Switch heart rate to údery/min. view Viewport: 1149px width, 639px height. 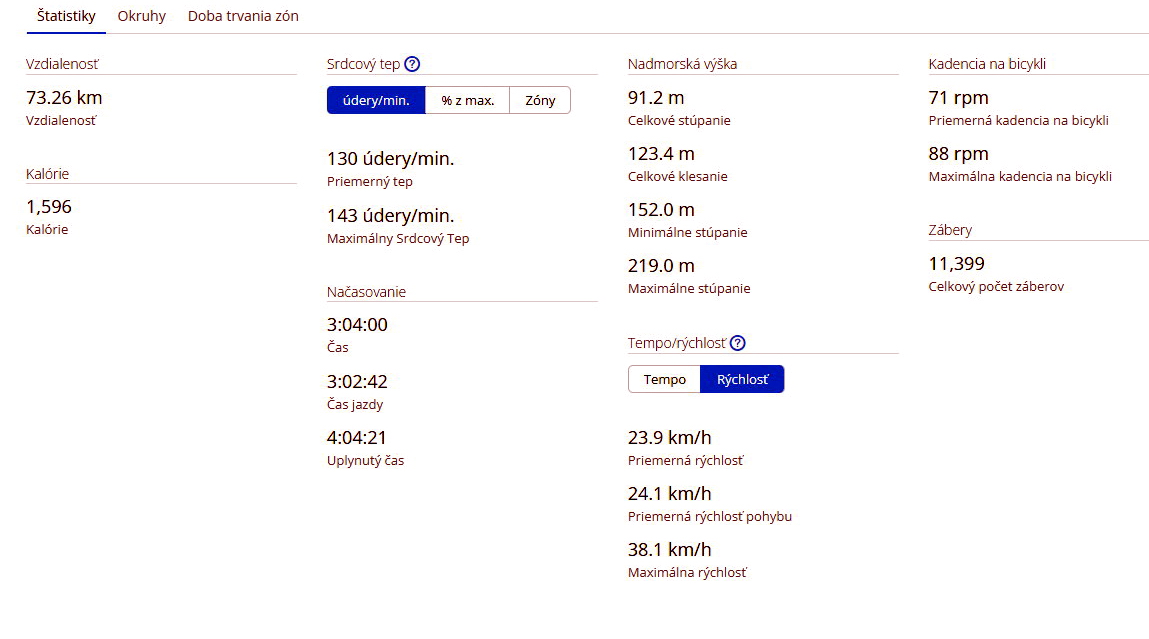pyautogui.click(x=376, y=100)
